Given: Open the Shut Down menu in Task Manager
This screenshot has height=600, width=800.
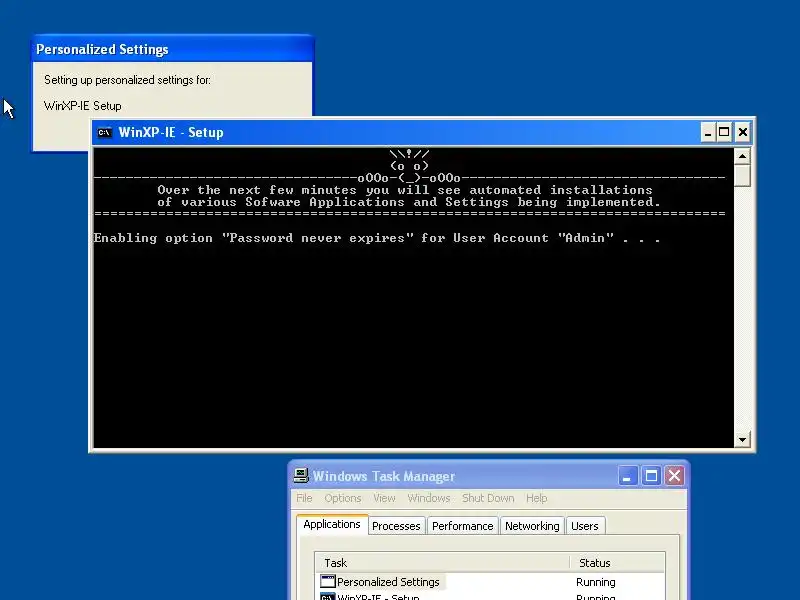Looking at the screenshot, I should 488,498.
